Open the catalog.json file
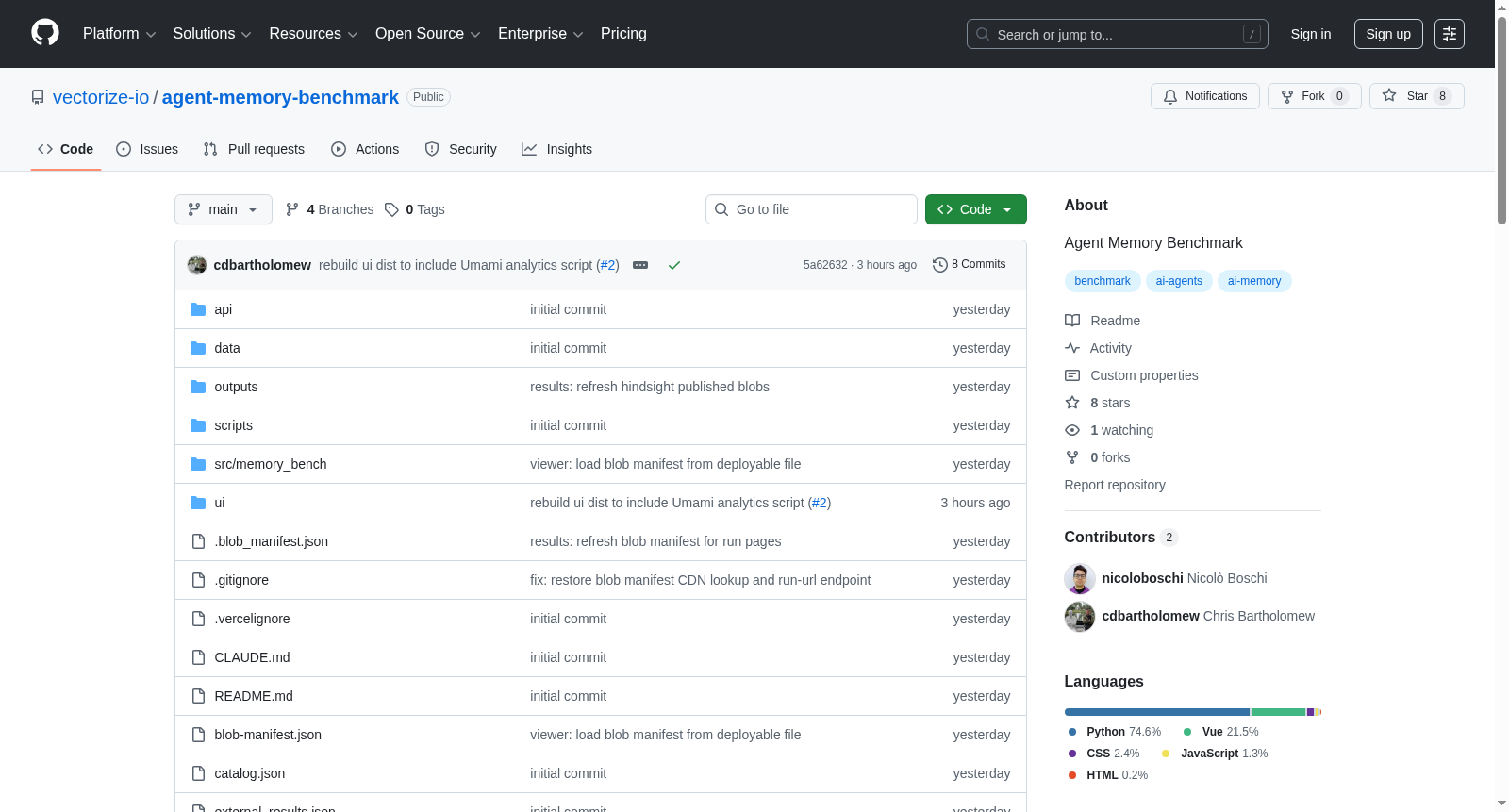This screenshot has height=812, width=1509. [x=250, y=773]
